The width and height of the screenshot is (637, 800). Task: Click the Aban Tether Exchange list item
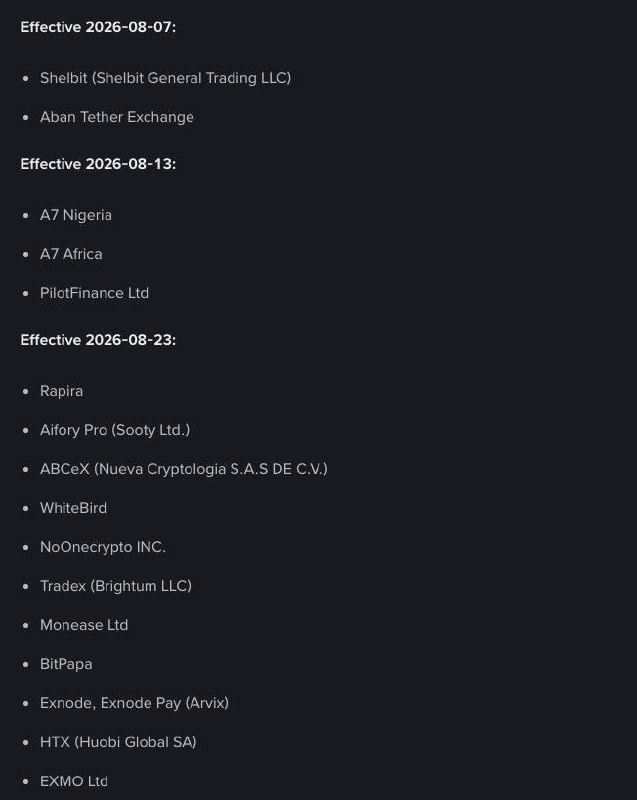tap(117, 117)
